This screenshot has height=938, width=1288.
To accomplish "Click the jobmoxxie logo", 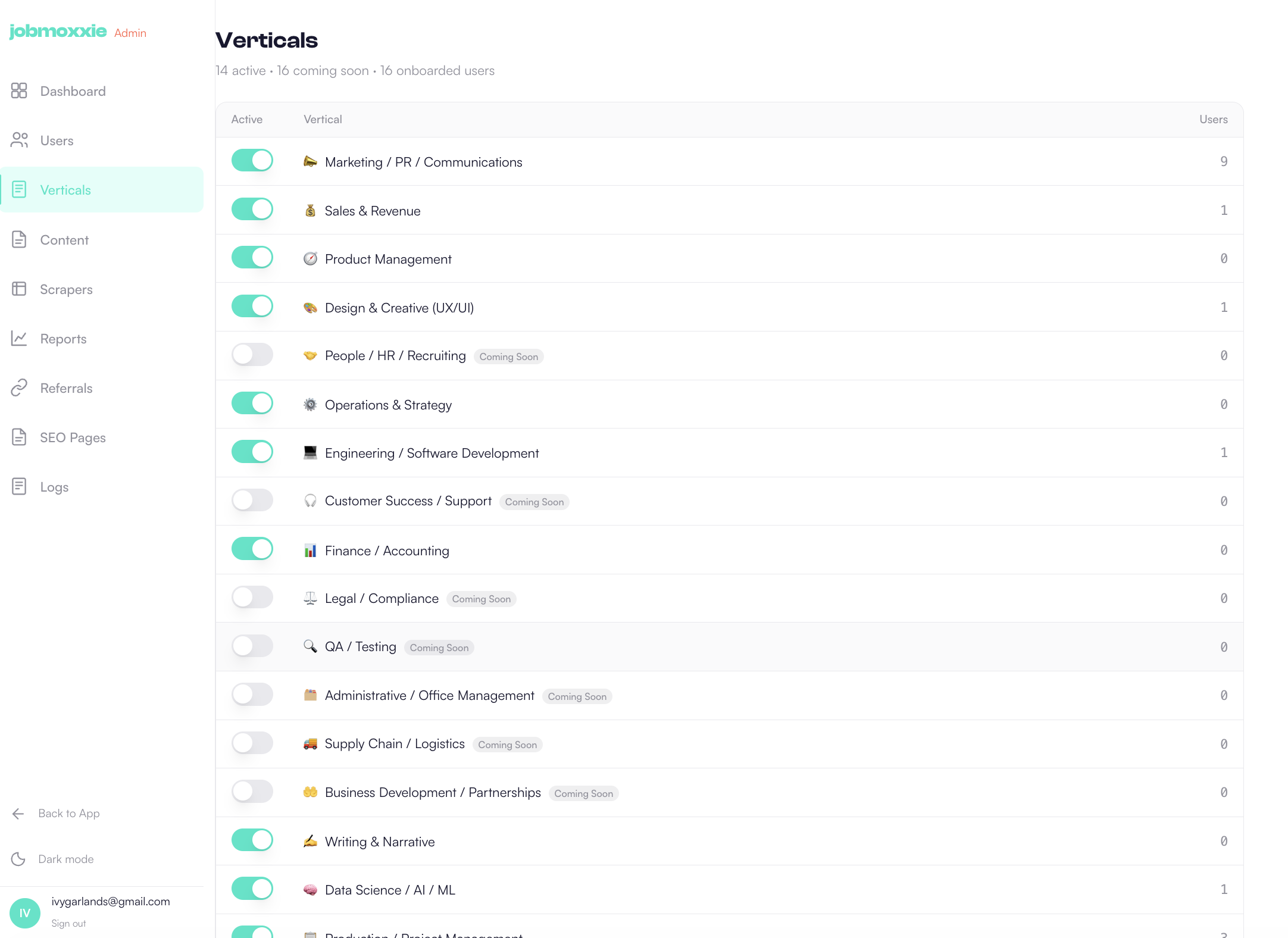I will pyautogui.click(x=58, y=31).
